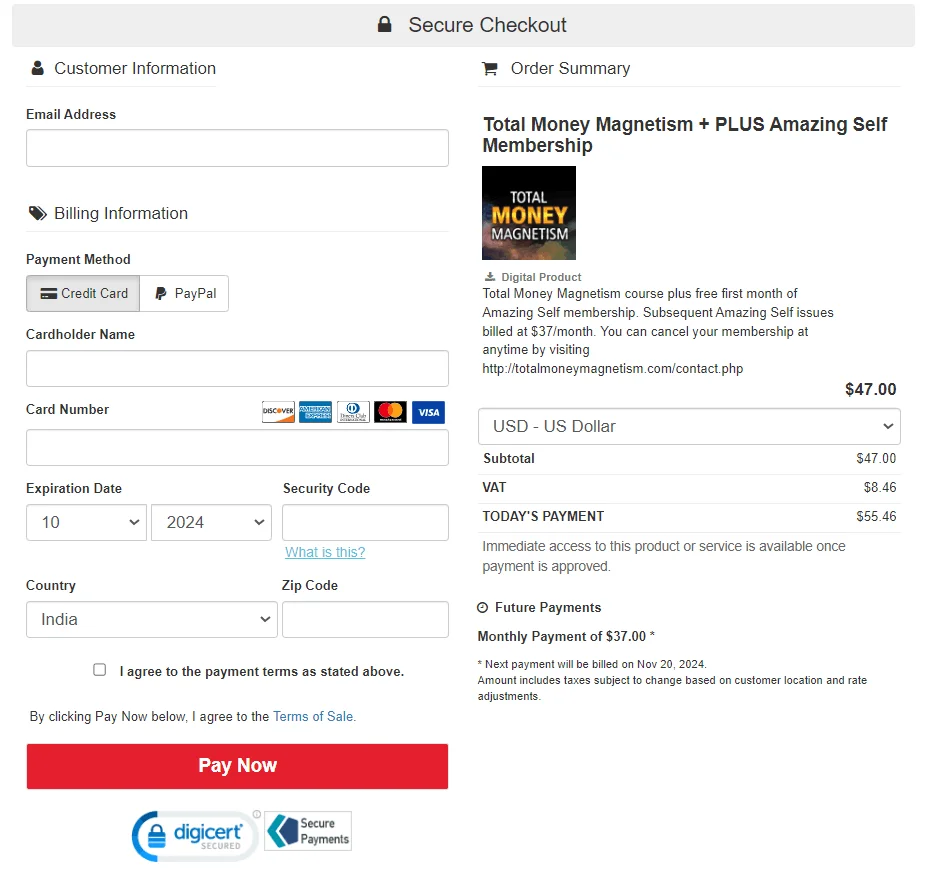Screen dimensions: 928x881
Task: Click the product title Total Money Magnetism heading
Action: point(685,135)
